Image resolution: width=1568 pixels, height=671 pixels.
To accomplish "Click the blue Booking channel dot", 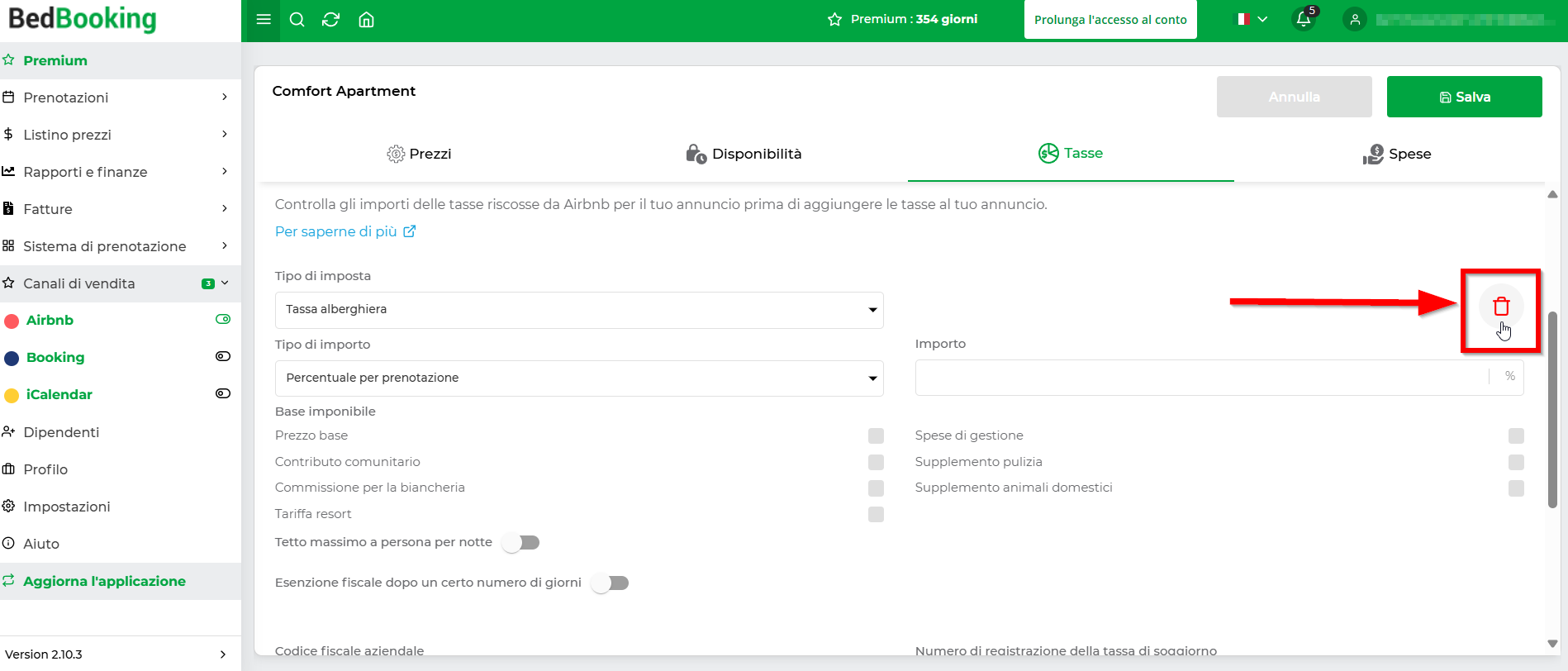I will [12, 359].
